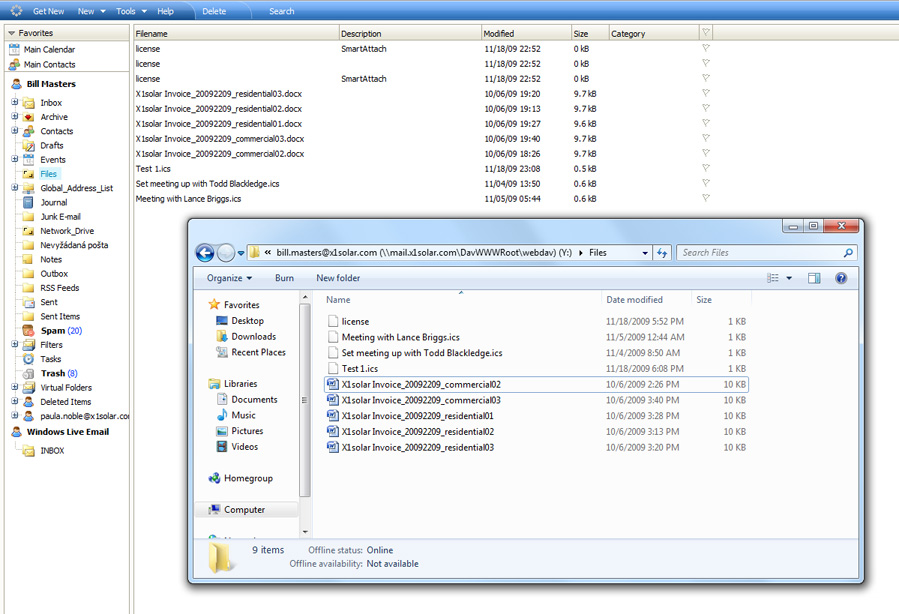Open the change view dropdown arrow
This screenshot has width=899, height=614.
coord(789,278)
